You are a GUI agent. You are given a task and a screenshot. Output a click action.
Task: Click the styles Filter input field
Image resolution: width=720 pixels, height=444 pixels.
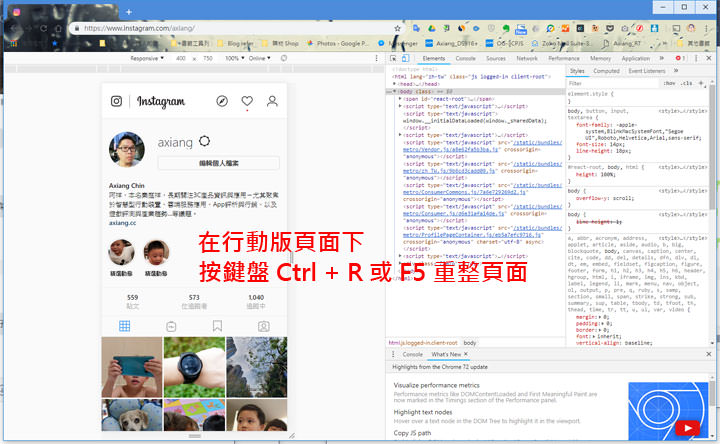(613, 83)
